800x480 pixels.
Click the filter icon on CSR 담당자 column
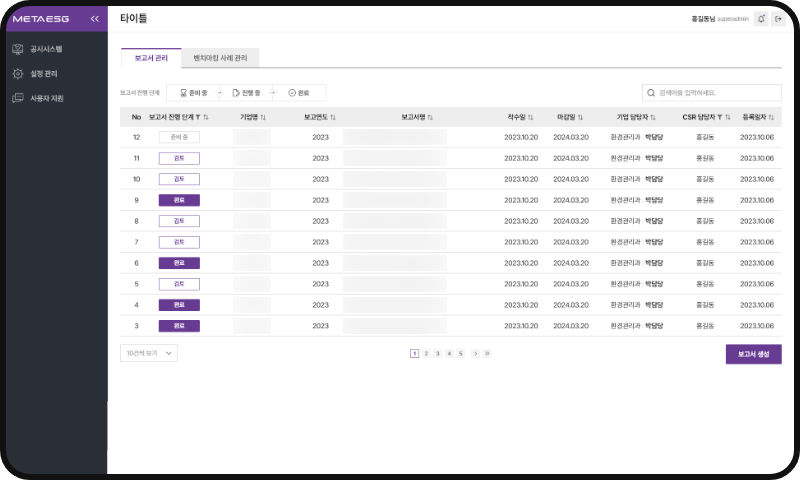[719, 117]
